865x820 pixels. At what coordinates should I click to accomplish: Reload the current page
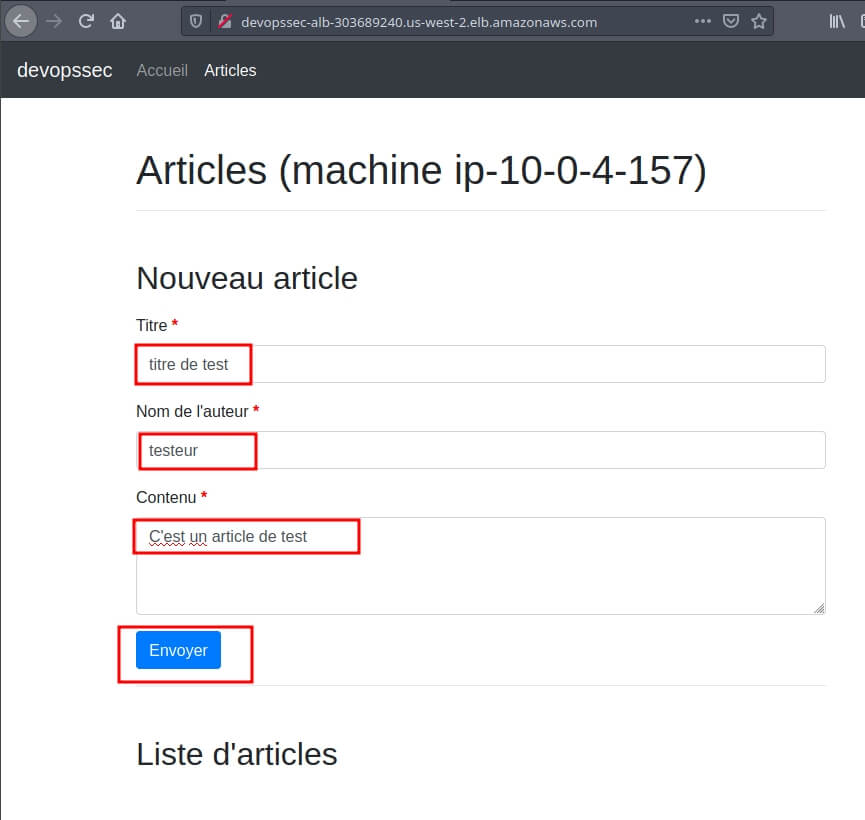point(86,21)
